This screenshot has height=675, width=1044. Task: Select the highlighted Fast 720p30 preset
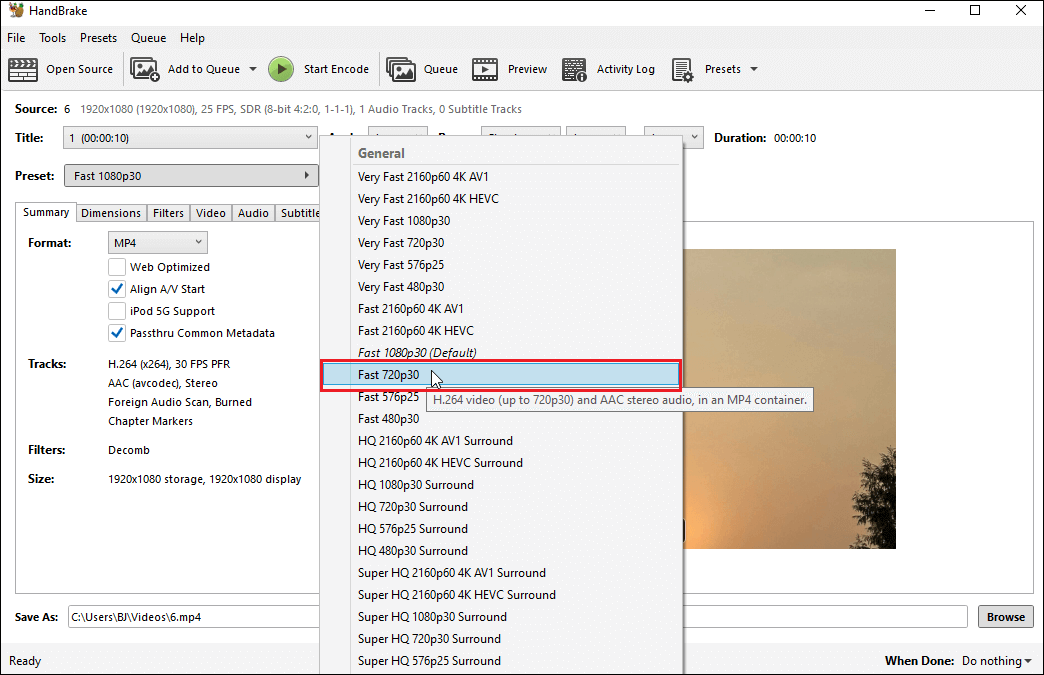(x=501, y=375)
